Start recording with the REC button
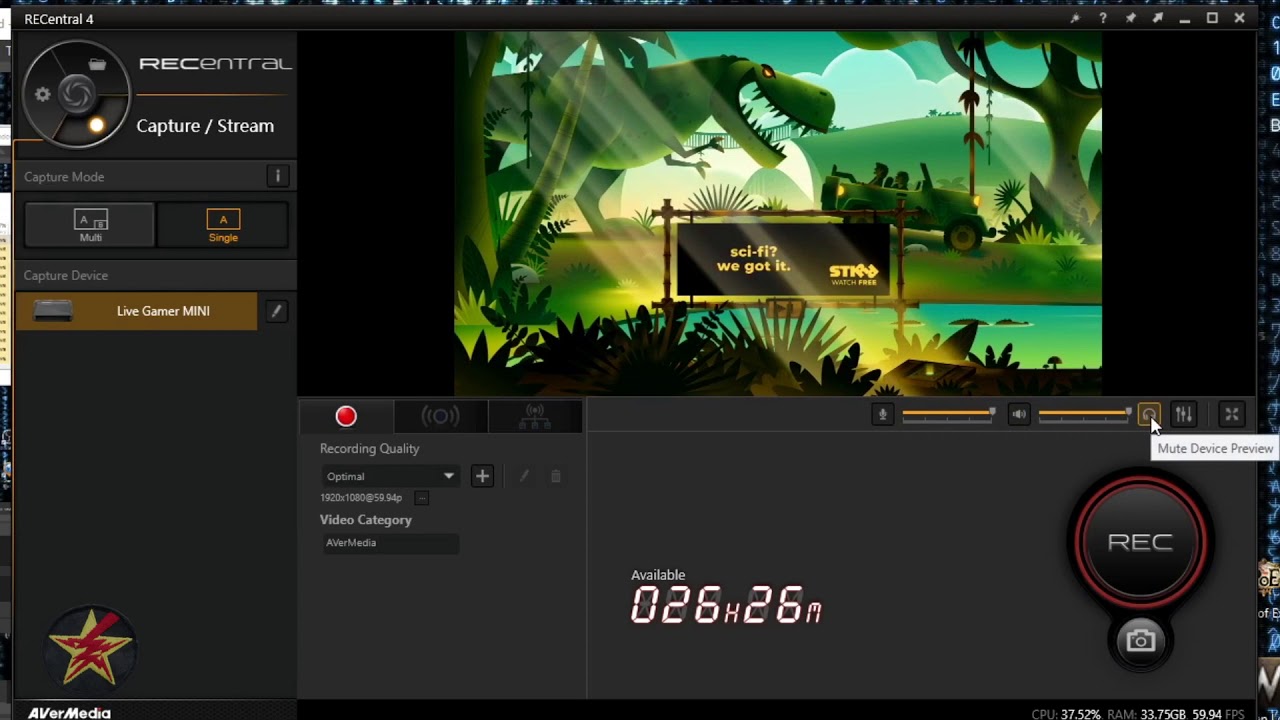 [1140, 542]
